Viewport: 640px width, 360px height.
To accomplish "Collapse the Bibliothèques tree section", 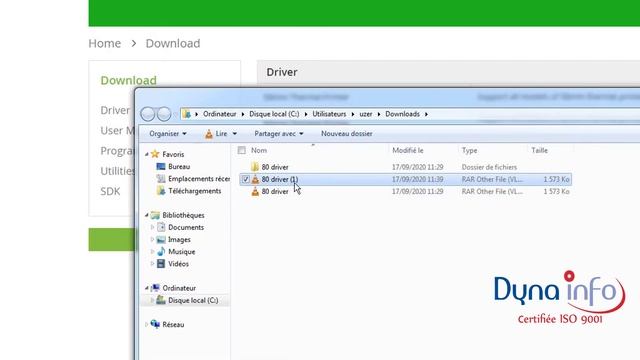I will pyautogui.click(x=147, y=215).
